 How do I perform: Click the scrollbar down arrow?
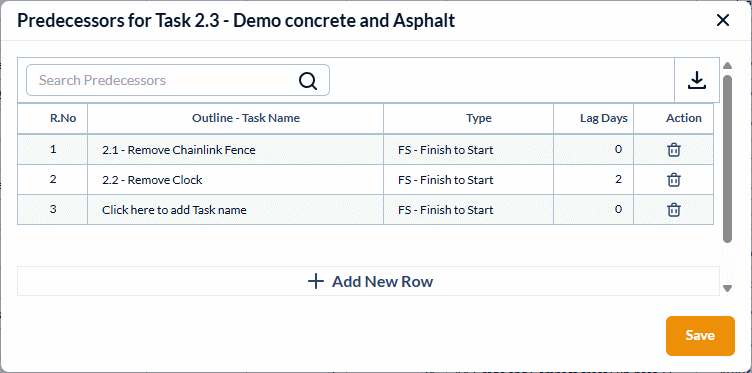coord(727,288)
